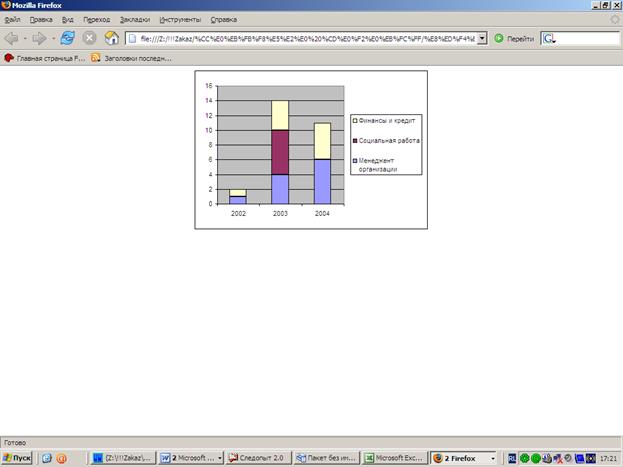Image resolution: width=623 pixels, height=467 pixels.
Task: Open the Вид menu
Action: tap(68, 19)
